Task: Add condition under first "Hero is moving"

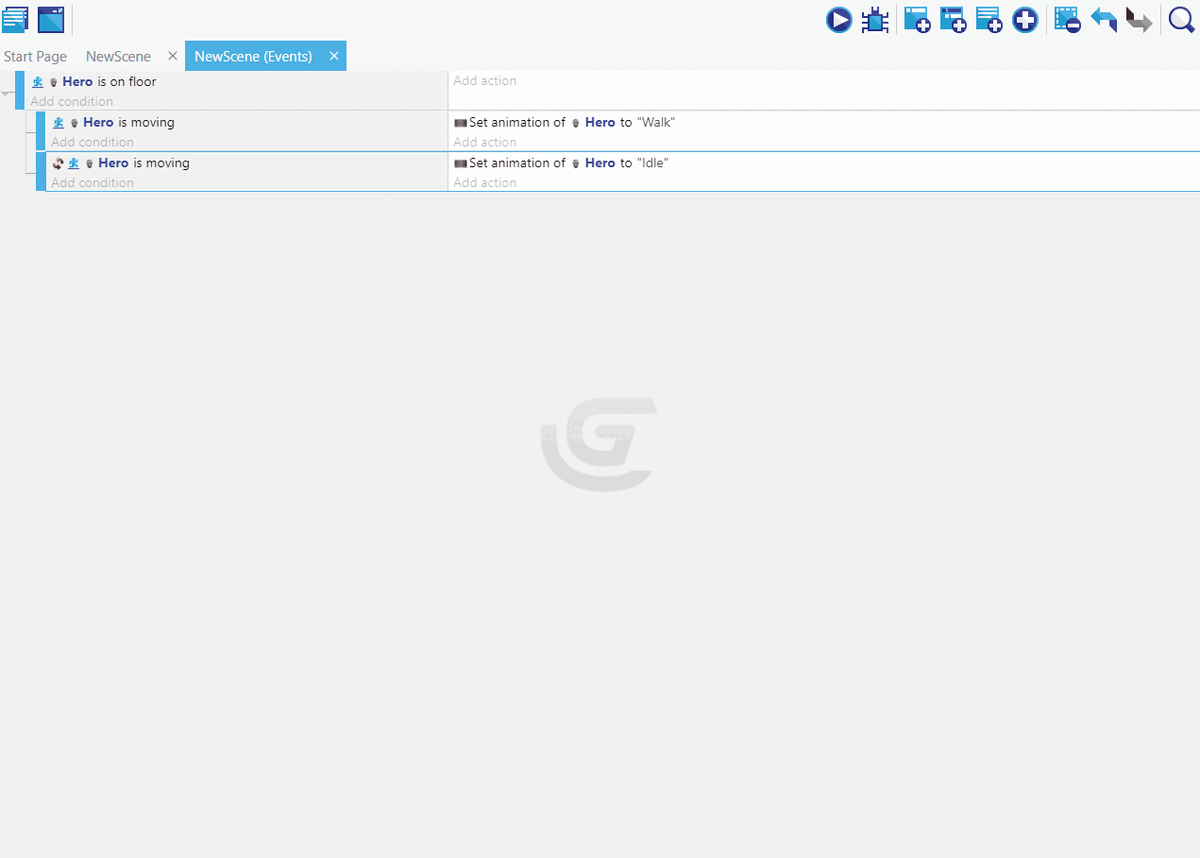Action: [x=92, y=142]
